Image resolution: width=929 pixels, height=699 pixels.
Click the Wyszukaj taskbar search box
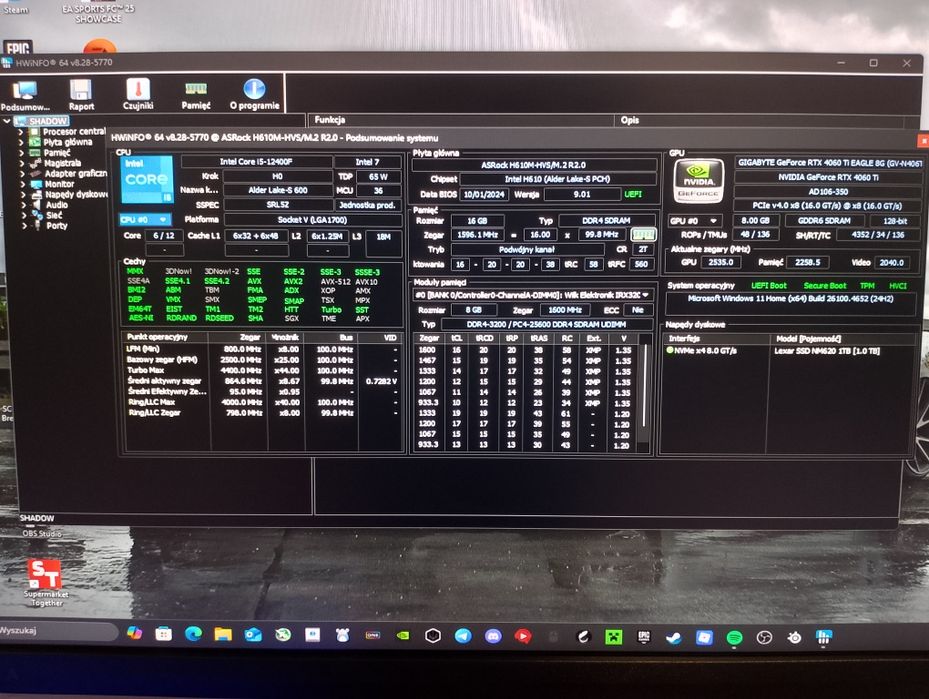pyautogui.click(x=58, y=631)
